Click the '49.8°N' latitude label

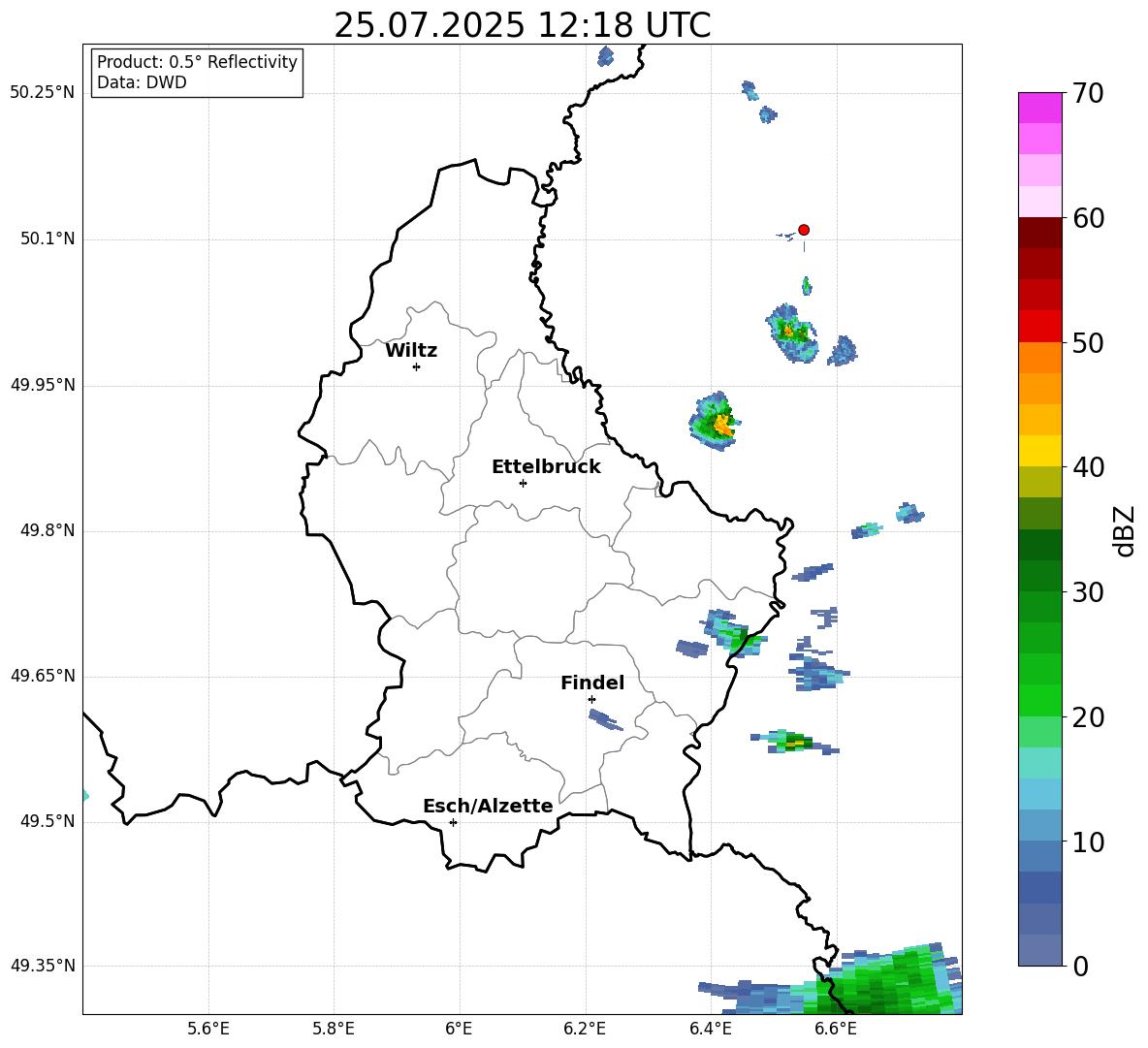coord(48,530)
